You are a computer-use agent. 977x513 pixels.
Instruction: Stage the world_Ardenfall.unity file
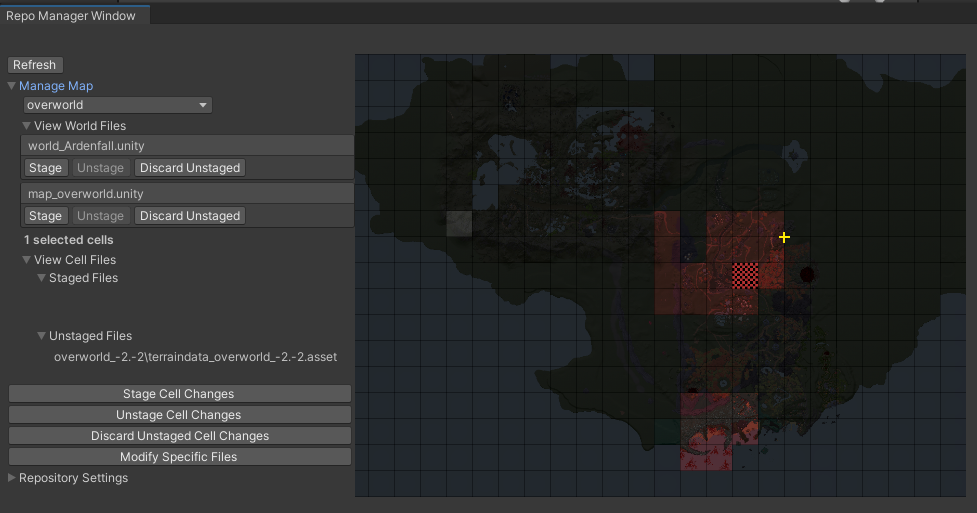45,168
